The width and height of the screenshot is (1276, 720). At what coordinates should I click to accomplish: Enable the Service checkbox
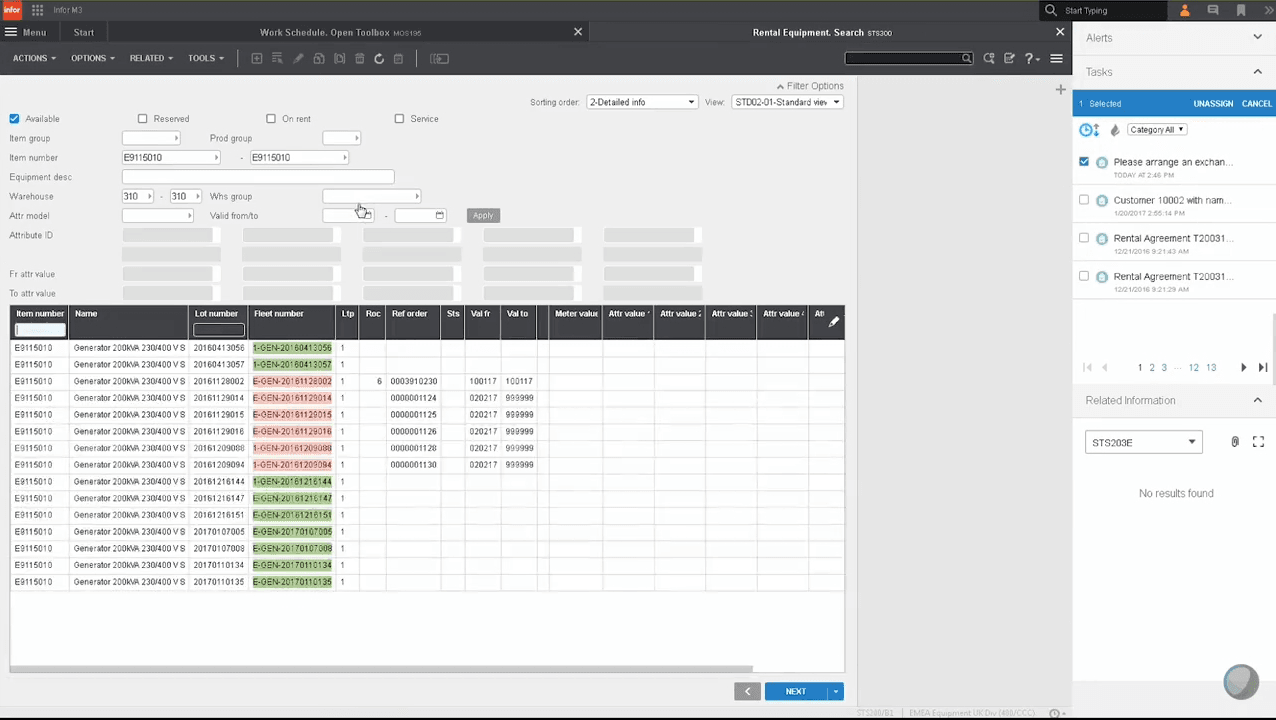click(399, 118)
